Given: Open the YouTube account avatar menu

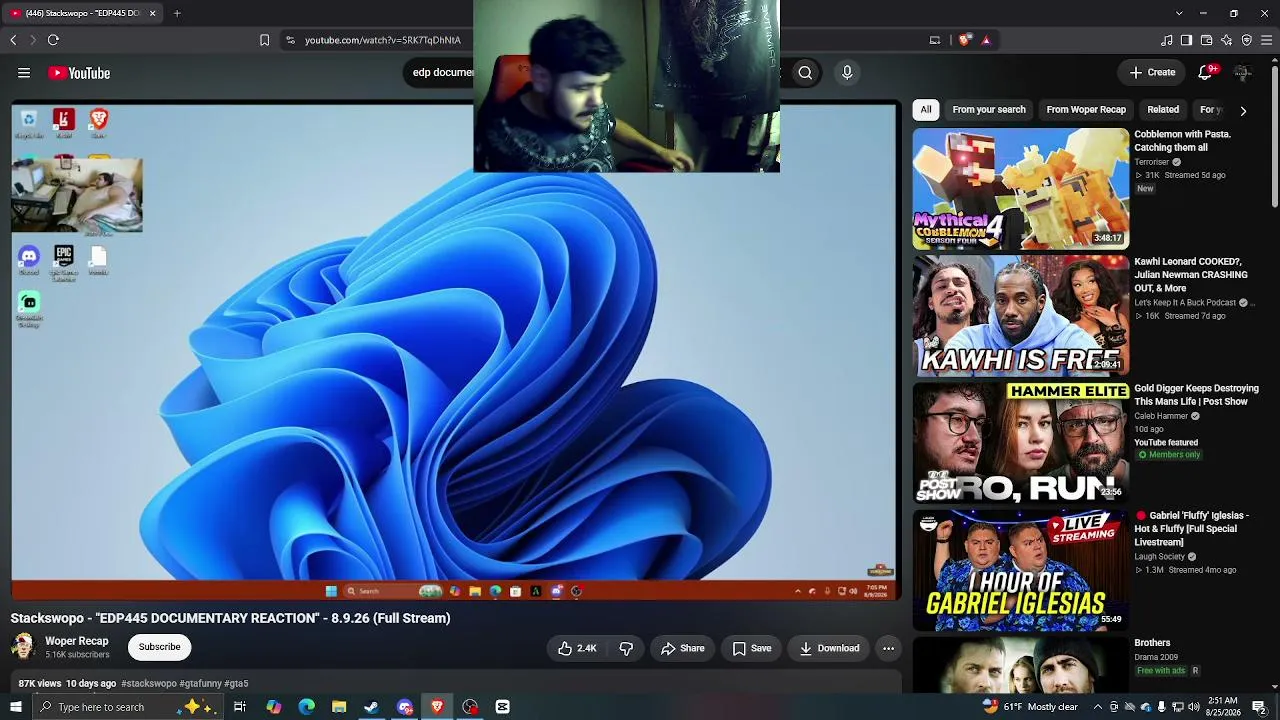Looking at the screenshot, I should tap(1242, 72).
